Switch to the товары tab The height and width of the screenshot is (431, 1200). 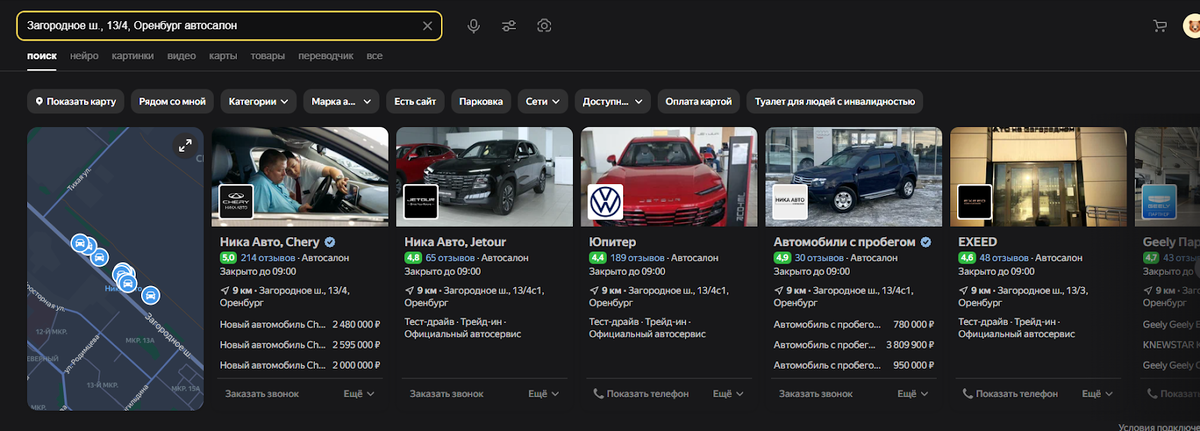click(x=267, y=56)
